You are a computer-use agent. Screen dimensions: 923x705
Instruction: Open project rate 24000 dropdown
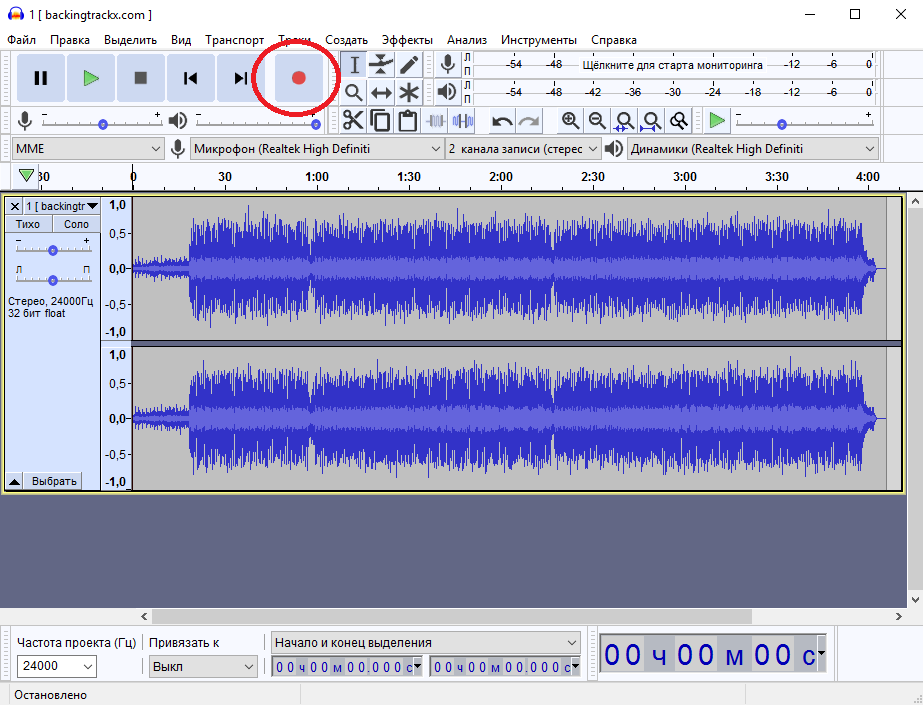tap(57, 666)
